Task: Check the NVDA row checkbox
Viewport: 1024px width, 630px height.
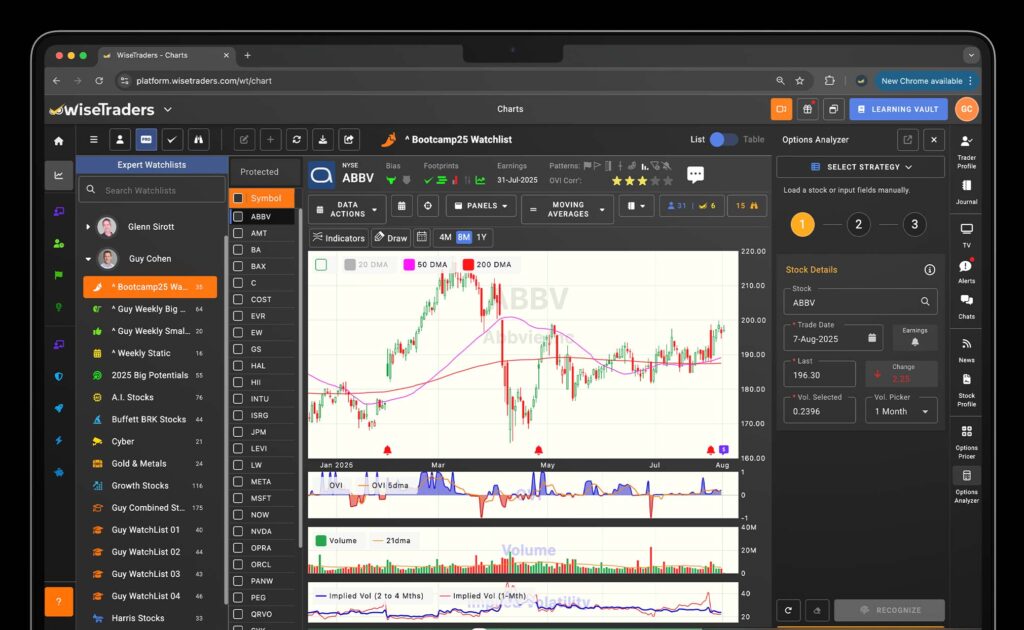Action: point(238,531)
